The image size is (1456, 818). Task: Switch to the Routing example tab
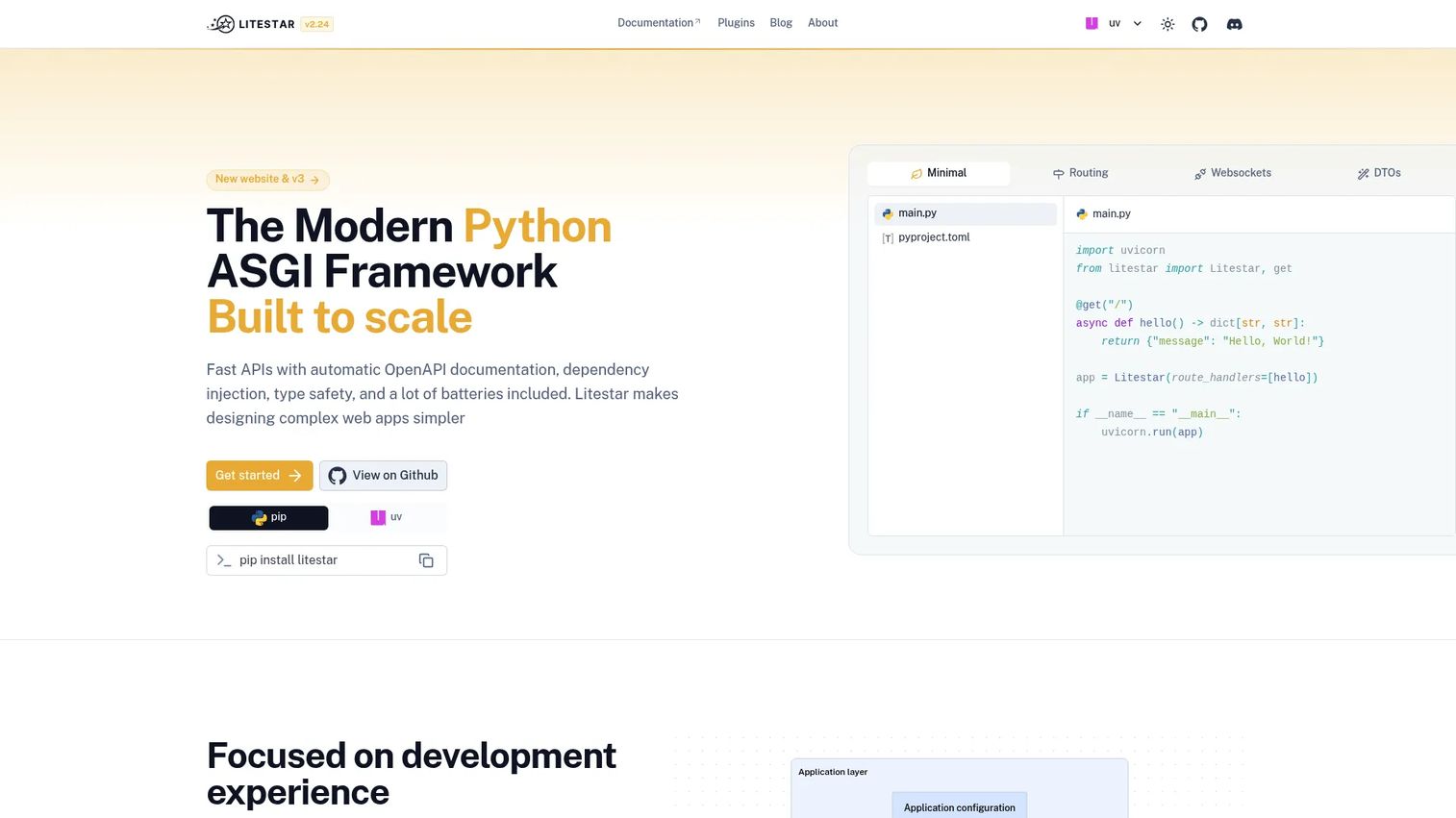(x=1081, y=174)
